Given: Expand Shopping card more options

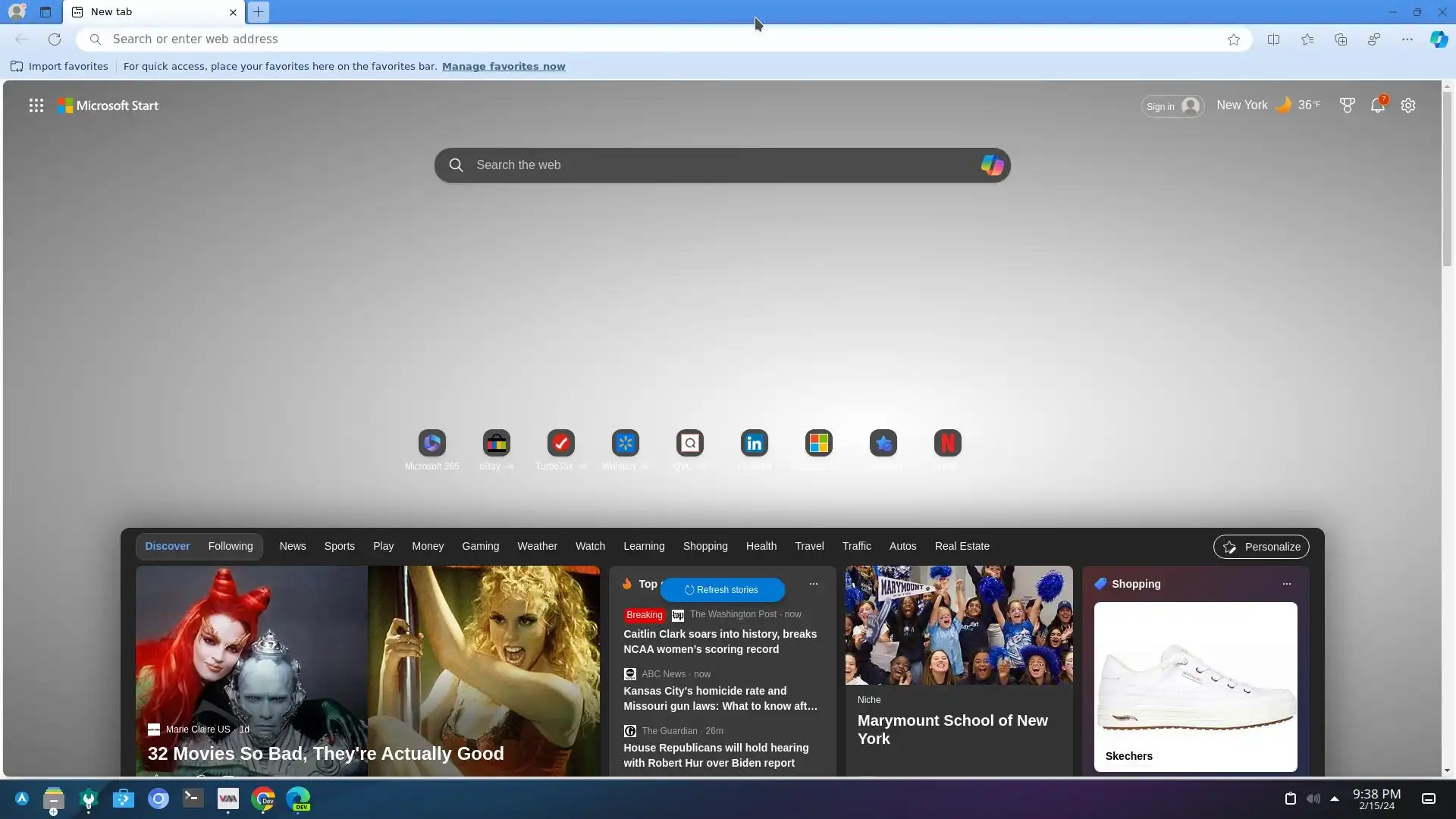Looking at the screenshot, I should click(1286, 584).
